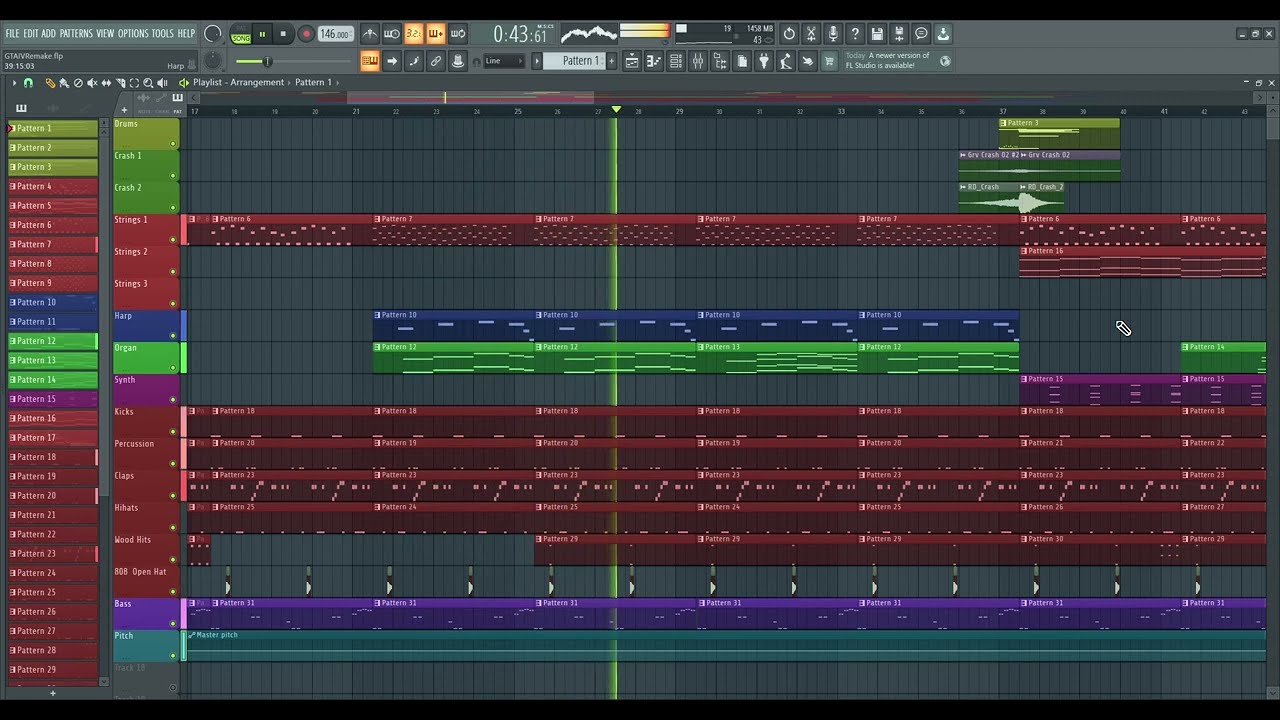Screen dimensions: 1280x720
Task: Toggle playlist snap magnet icon
Action: pos(28,83)
